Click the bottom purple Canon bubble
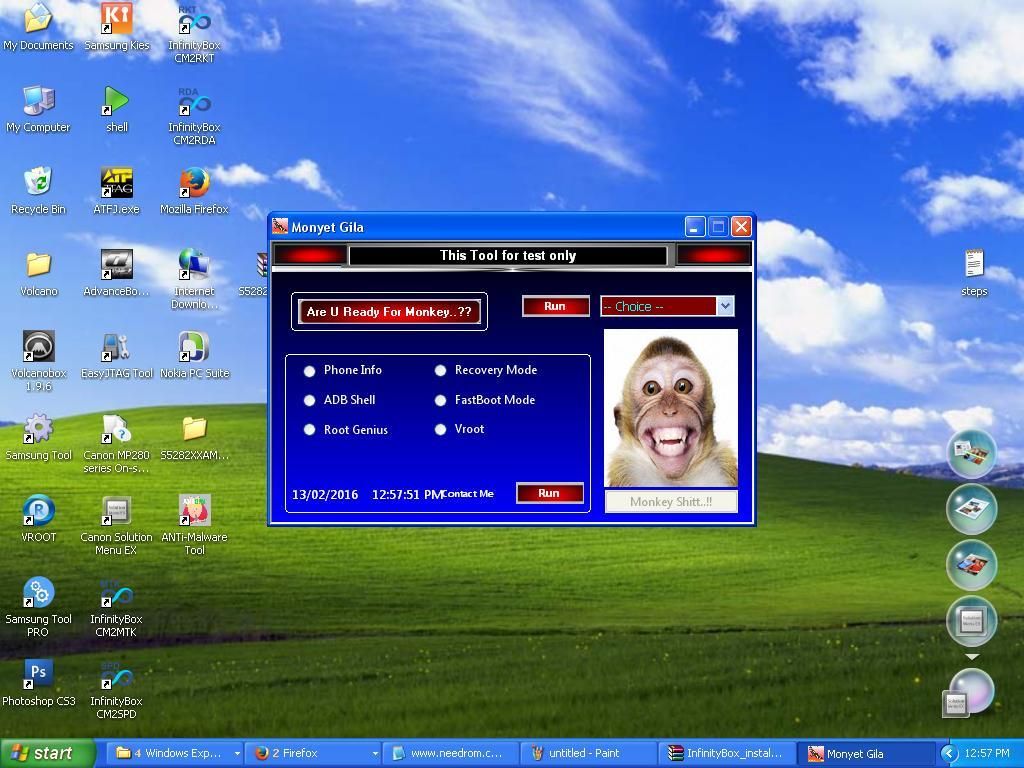The height and width of the screenshot is (768, 1024). 970,692
